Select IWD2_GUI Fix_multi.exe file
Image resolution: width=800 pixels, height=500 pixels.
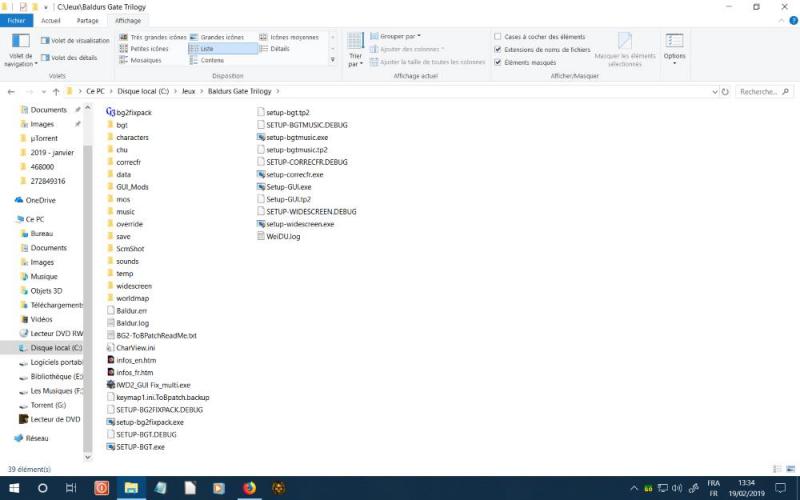148,385
